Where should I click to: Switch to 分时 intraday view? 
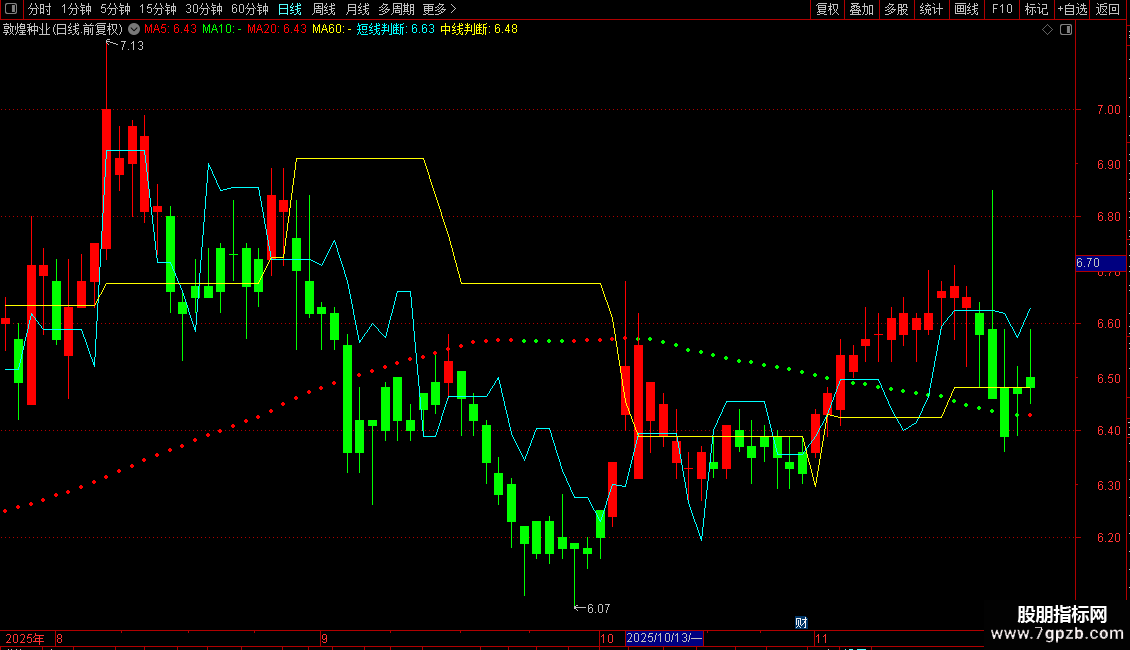pyautogui.click(x=40, y=9)
